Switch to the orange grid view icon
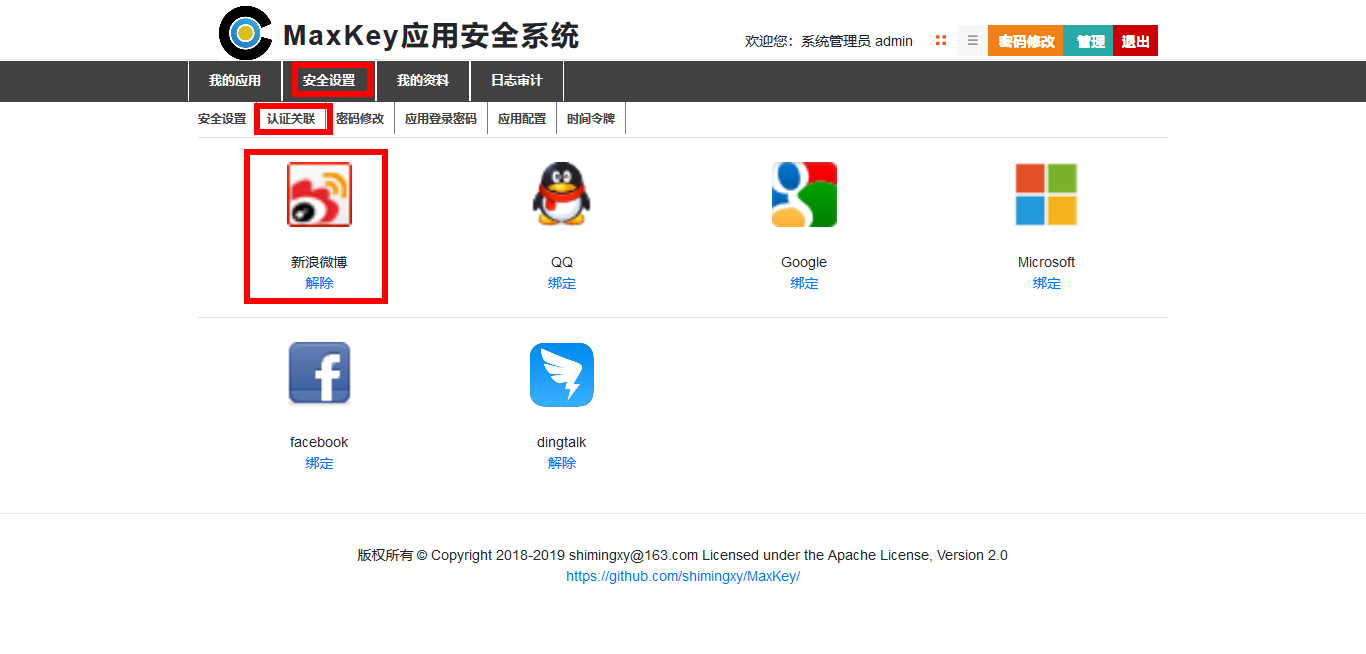This screenshot has height=654, width=1366. [941, 41]
